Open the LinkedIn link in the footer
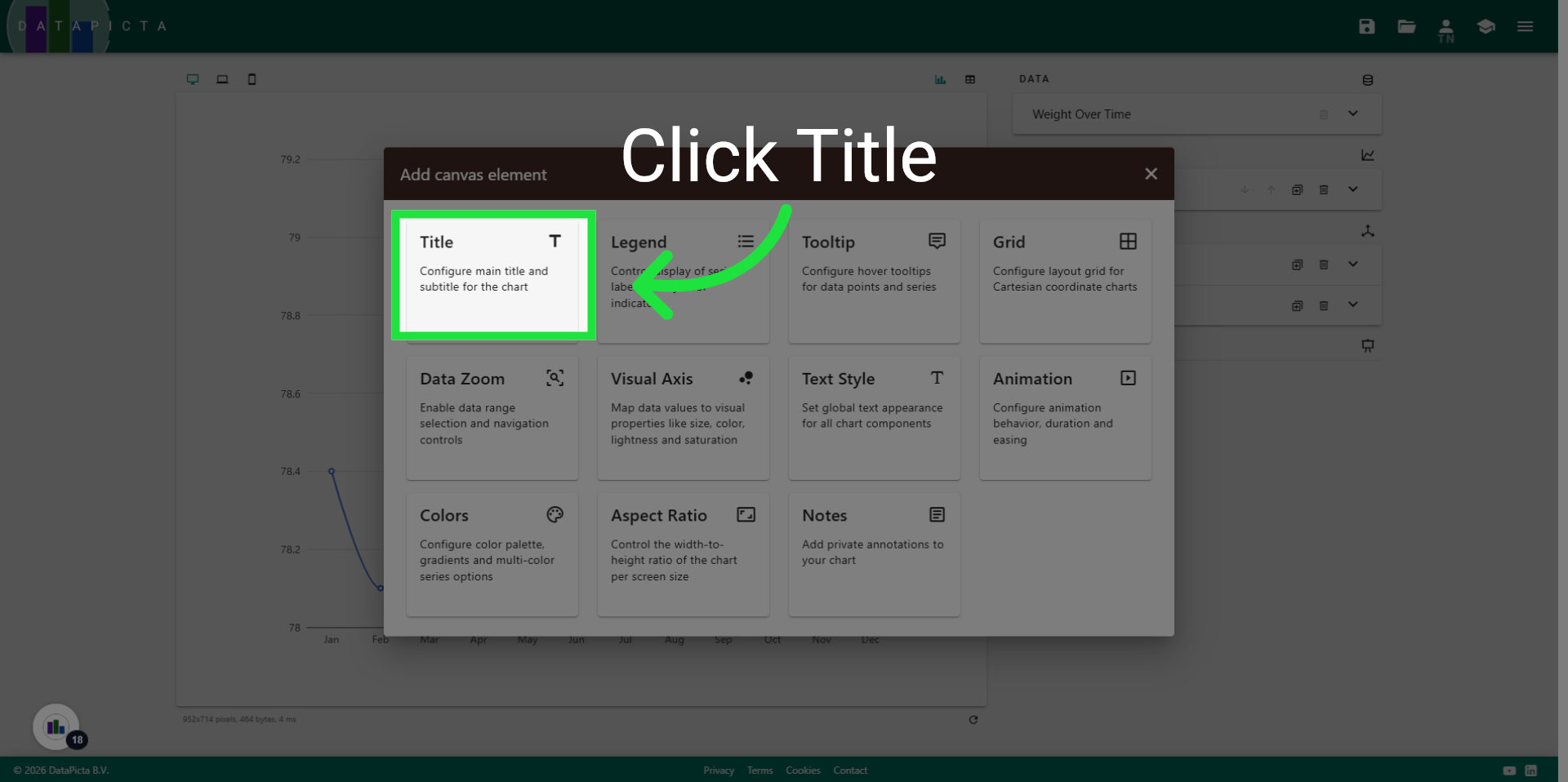1568x782 pixels. [x=1531, y=771]
